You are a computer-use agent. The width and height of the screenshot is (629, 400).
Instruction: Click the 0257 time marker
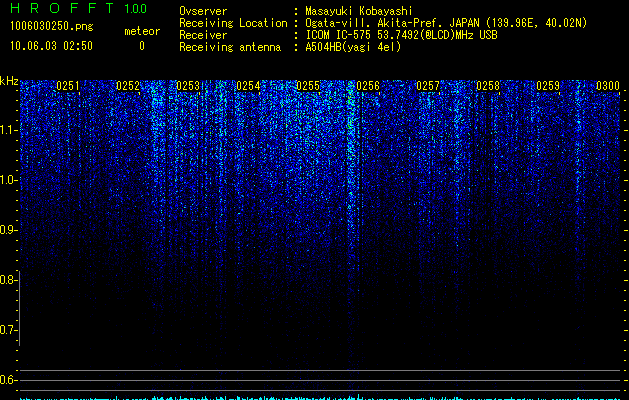coord(428,86)
